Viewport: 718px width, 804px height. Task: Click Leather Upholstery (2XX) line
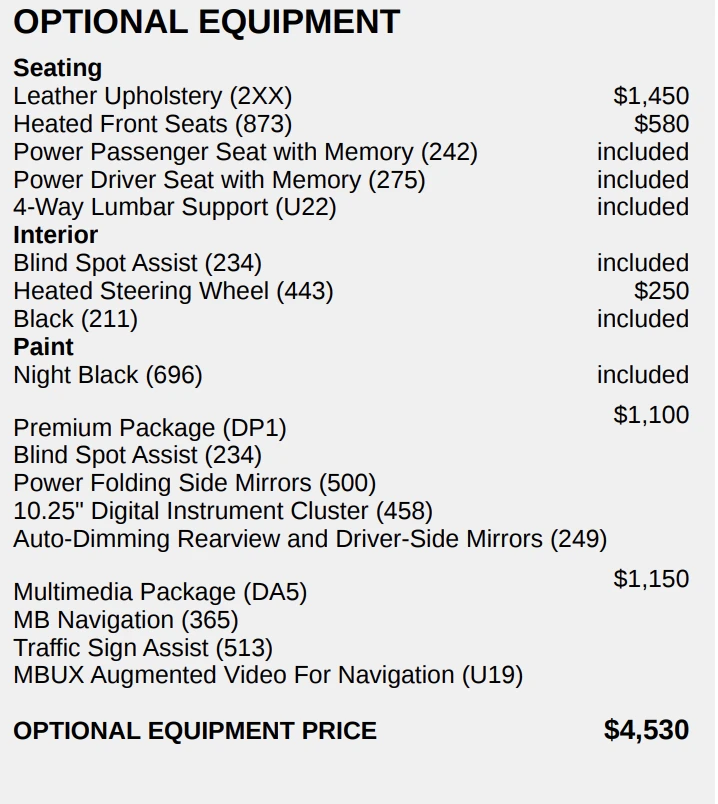[152, 96]
